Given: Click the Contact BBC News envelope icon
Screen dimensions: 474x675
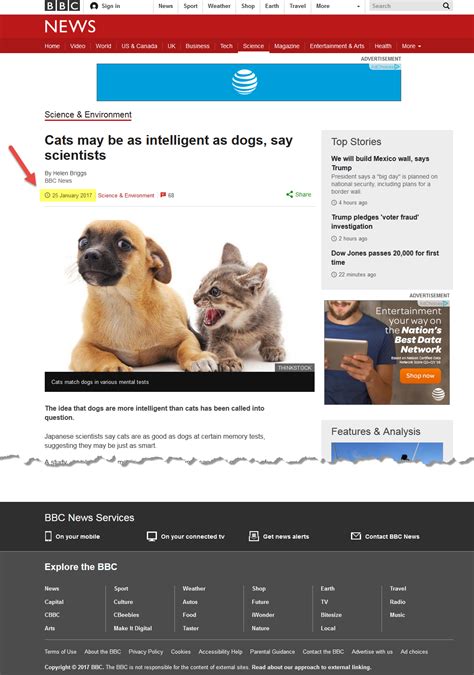Looking at the screenshot, I should coord(356,536).
